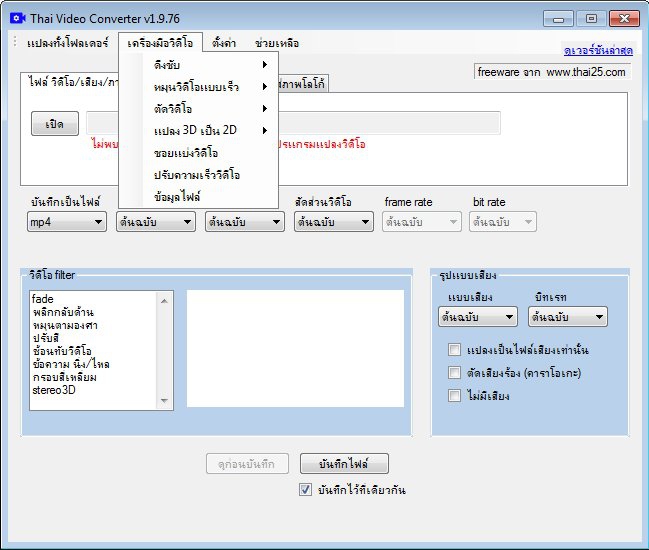The image size is (649, 550).
Task: Open the ต้นฉบับ dropdown left of สัดส่วนวิดีโอ
Action: [x=245, y=222]
